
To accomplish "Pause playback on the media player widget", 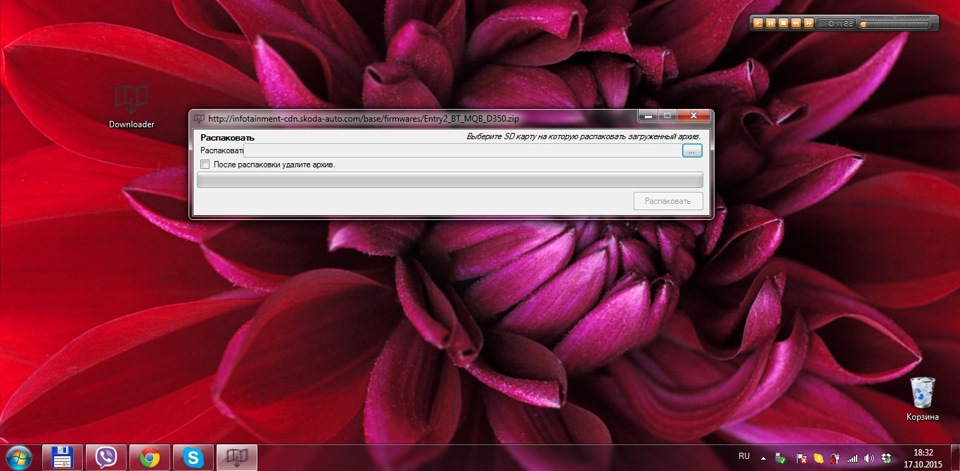I will tap(771, 23).
